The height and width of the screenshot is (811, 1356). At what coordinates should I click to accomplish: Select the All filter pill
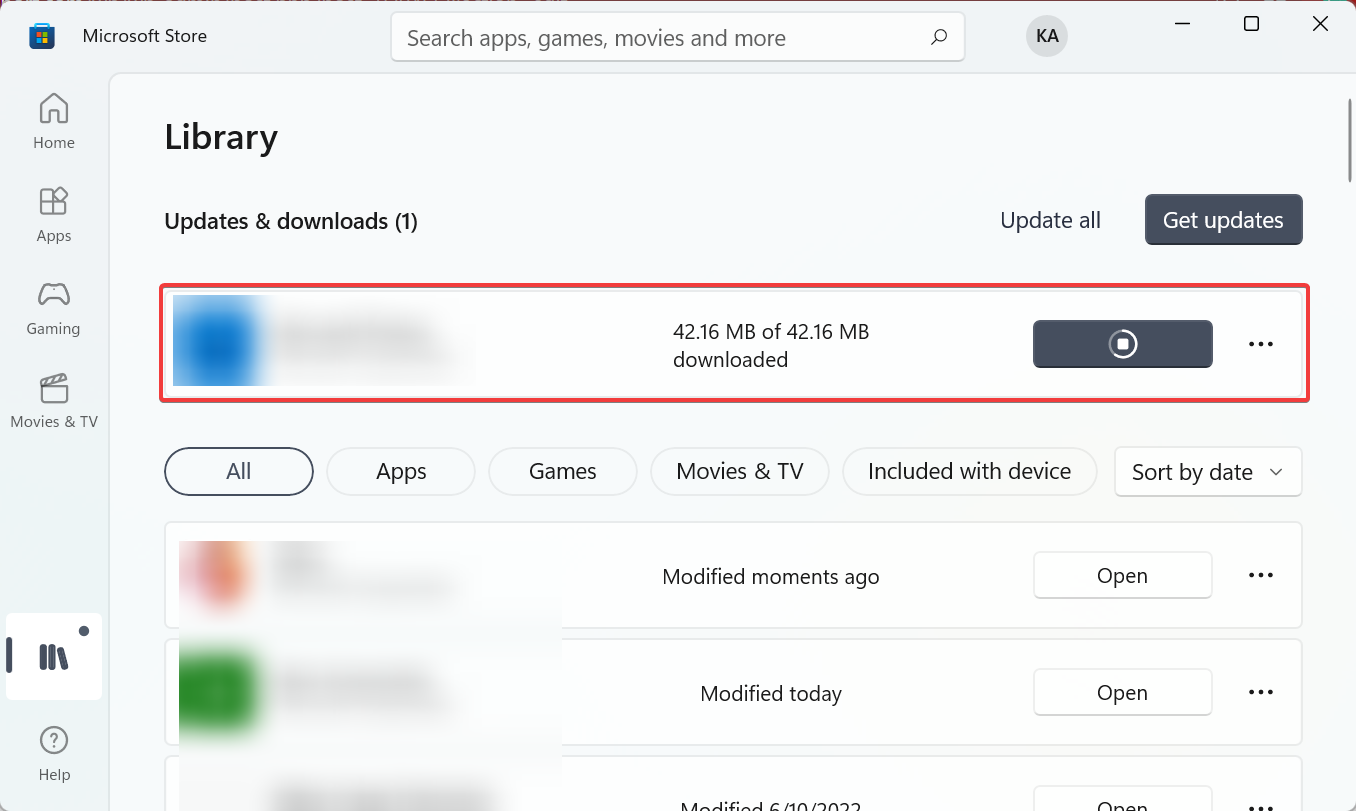pyautogui.click(x=238, y=471)
